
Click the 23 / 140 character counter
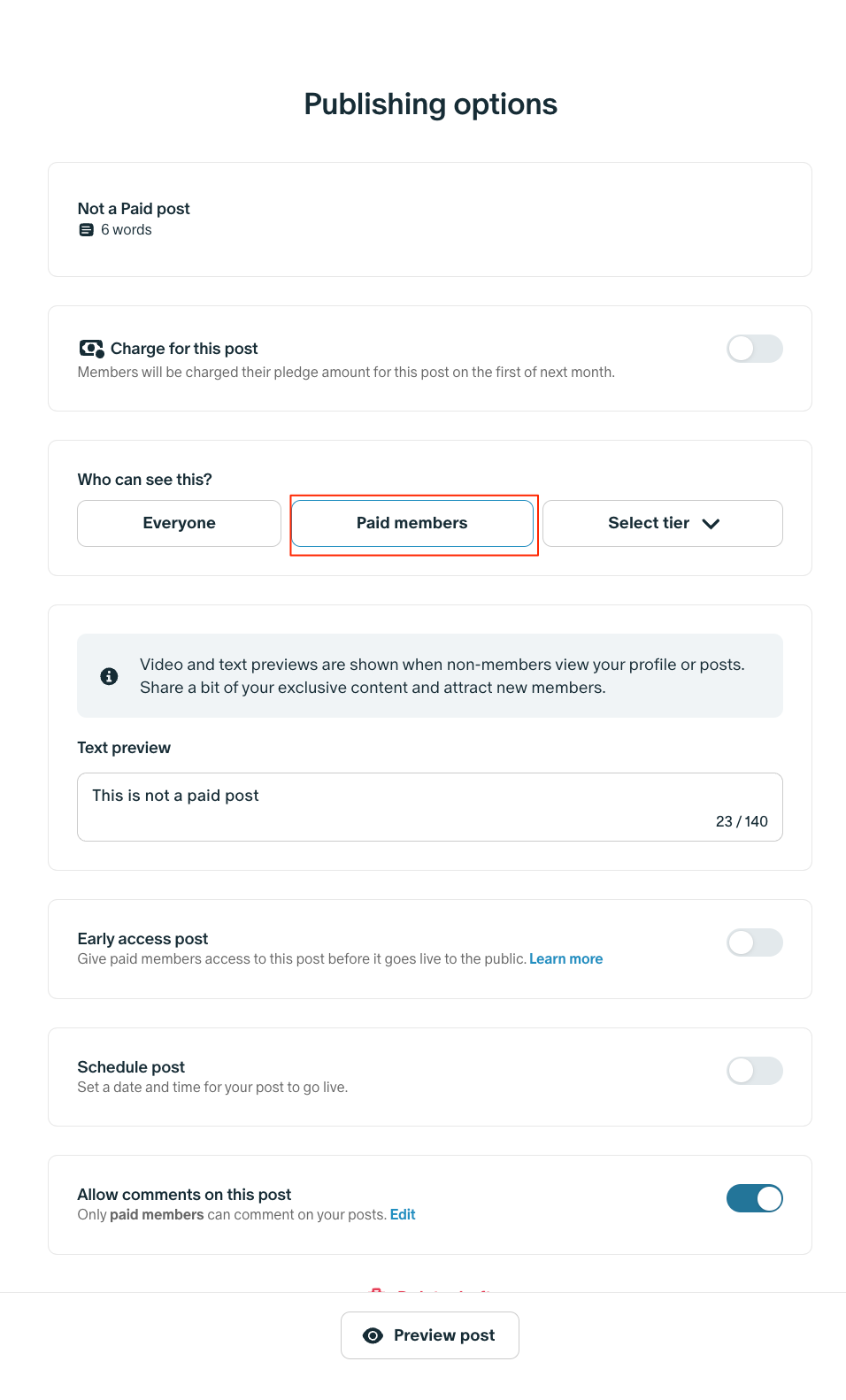tap(742, 821)
